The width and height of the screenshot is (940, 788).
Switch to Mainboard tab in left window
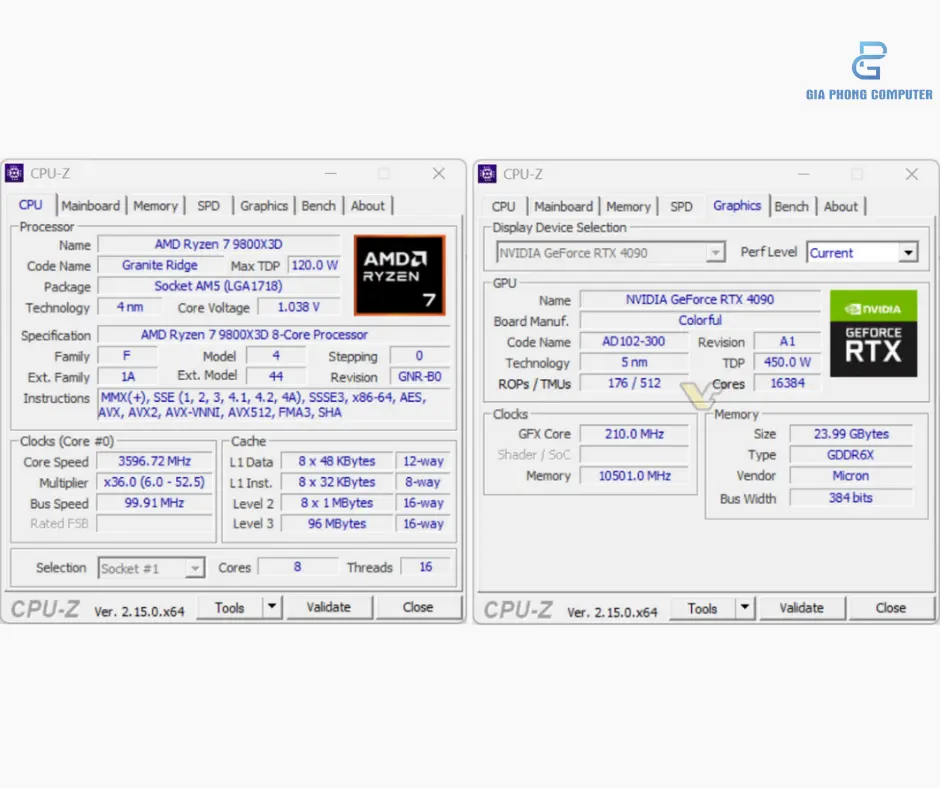[x=90, y=206]
